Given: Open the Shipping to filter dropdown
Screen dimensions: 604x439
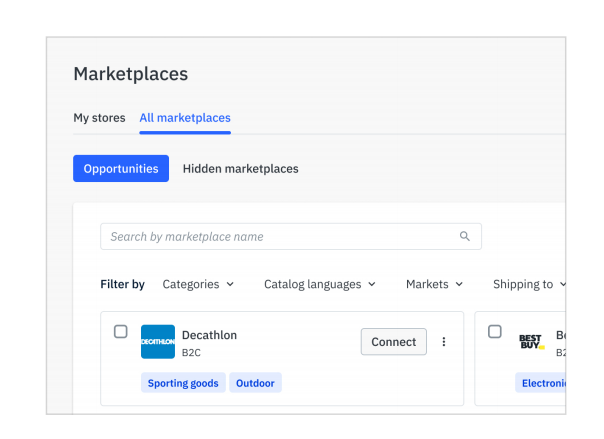Looking at the screenshot, I should point(527,284).
